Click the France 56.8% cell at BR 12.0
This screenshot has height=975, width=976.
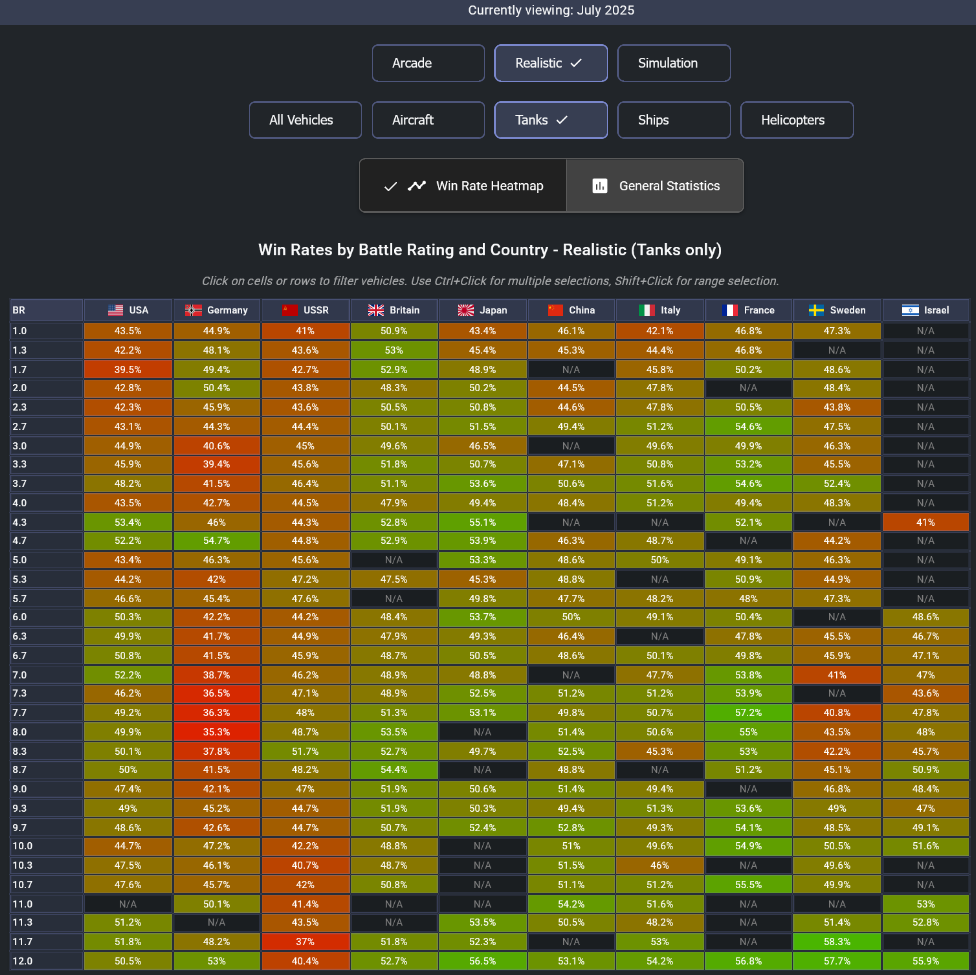(x=748, y=961)
